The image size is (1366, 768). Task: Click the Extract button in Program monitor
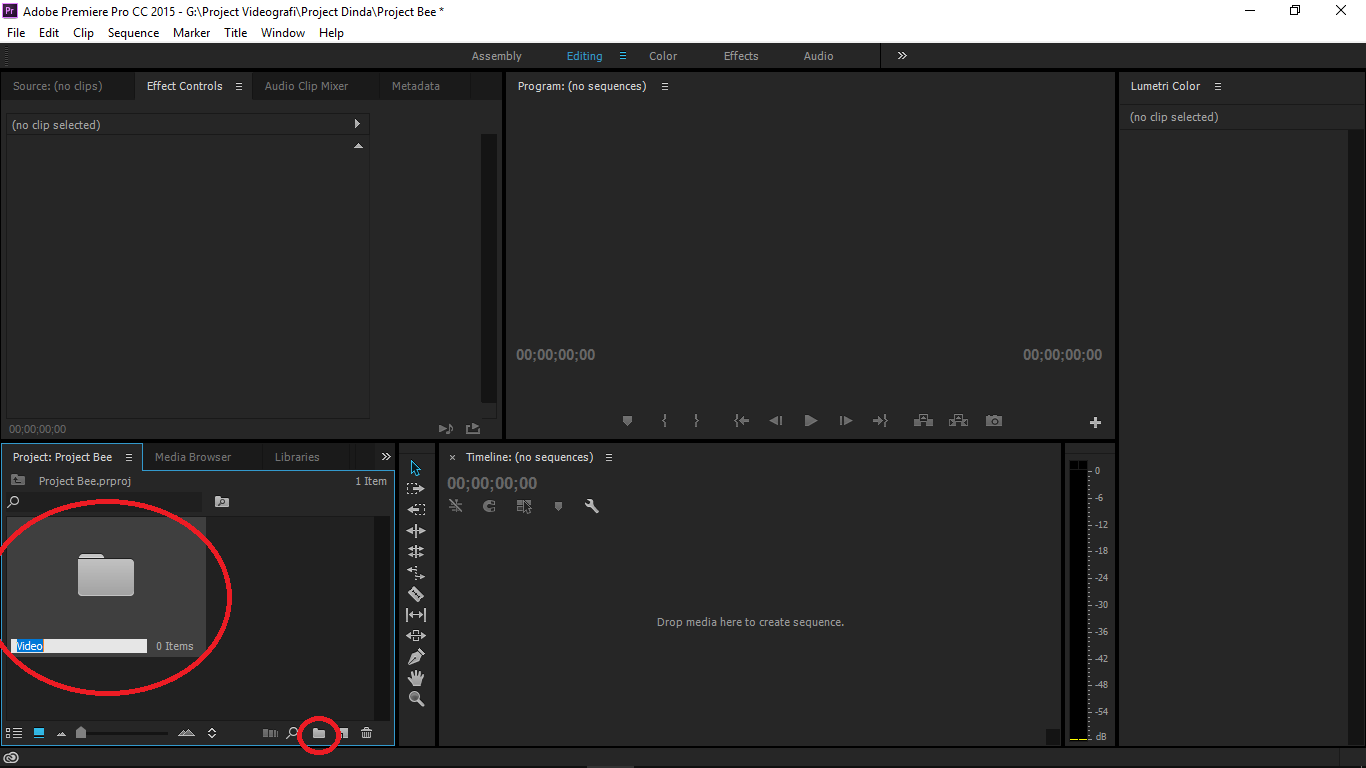point(958,421)
